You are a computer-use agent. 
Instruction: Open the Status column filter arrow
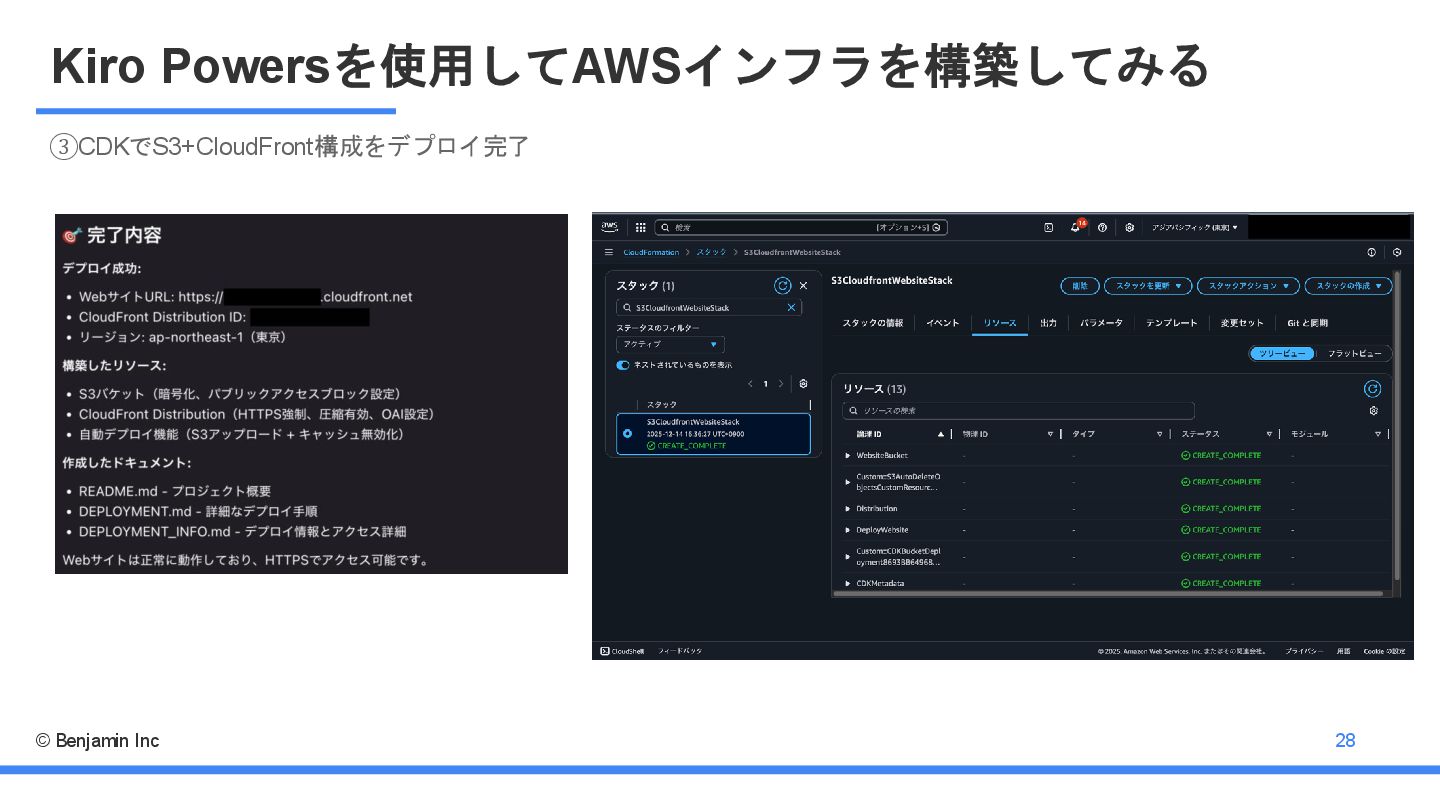[x=1269, y=434]
